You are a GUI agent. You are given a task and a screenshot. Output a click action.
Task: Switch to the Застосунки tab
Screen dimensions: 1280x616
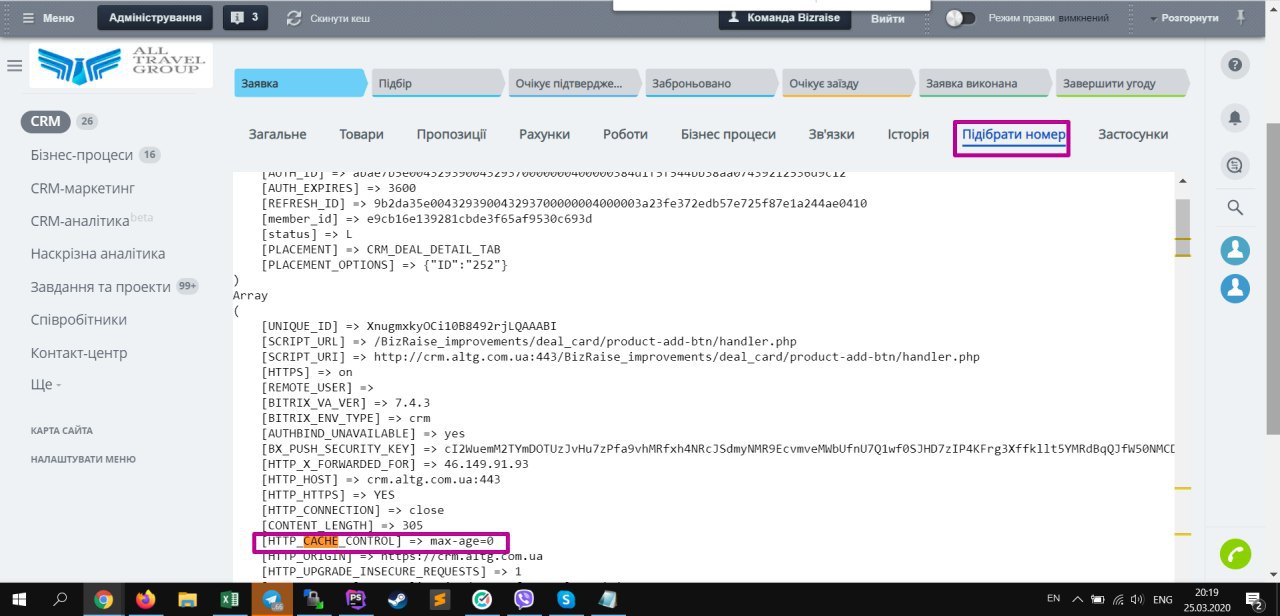pyautogui.click(x=1133, y=134)
